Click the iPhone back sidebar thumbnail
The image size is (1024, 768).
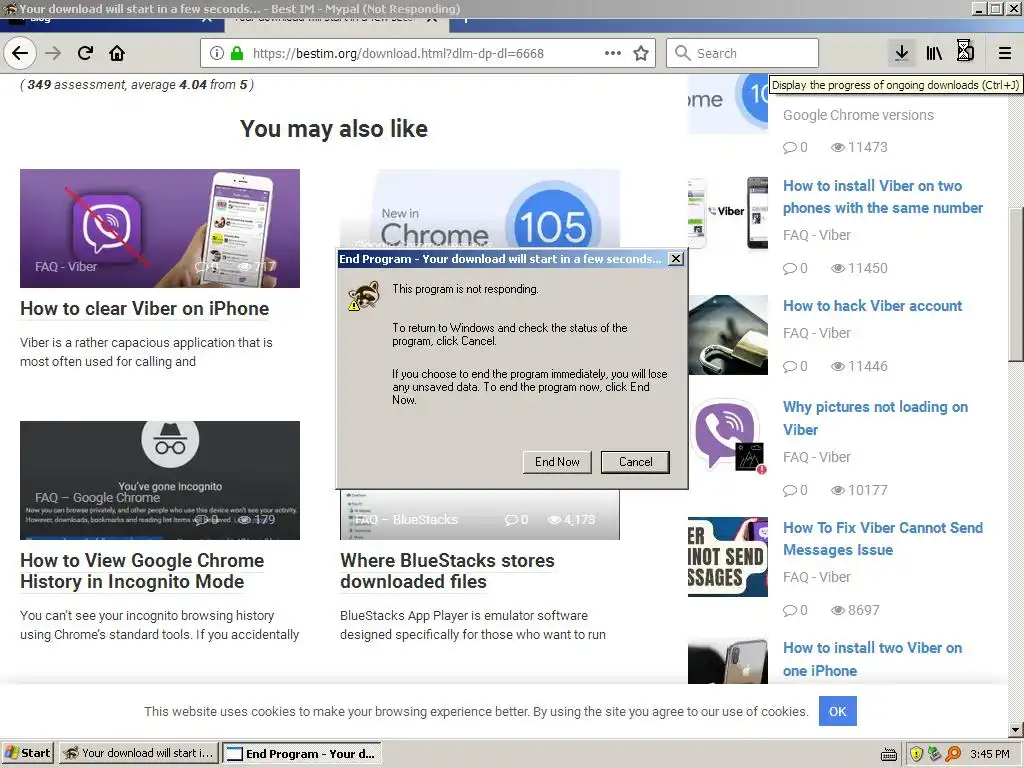pyautogui.click(x=728, y=660)
